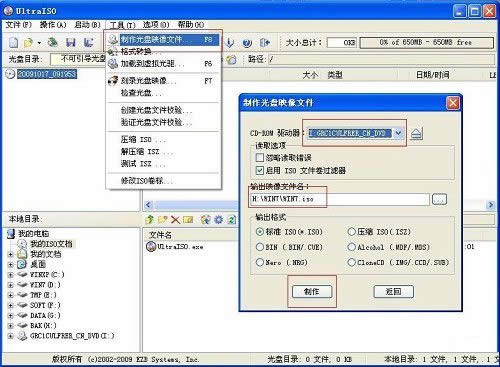This screenshot has height=367, width=500.
Task: Select 我的电脑 in the local tree
Action: tap(33, 234)
